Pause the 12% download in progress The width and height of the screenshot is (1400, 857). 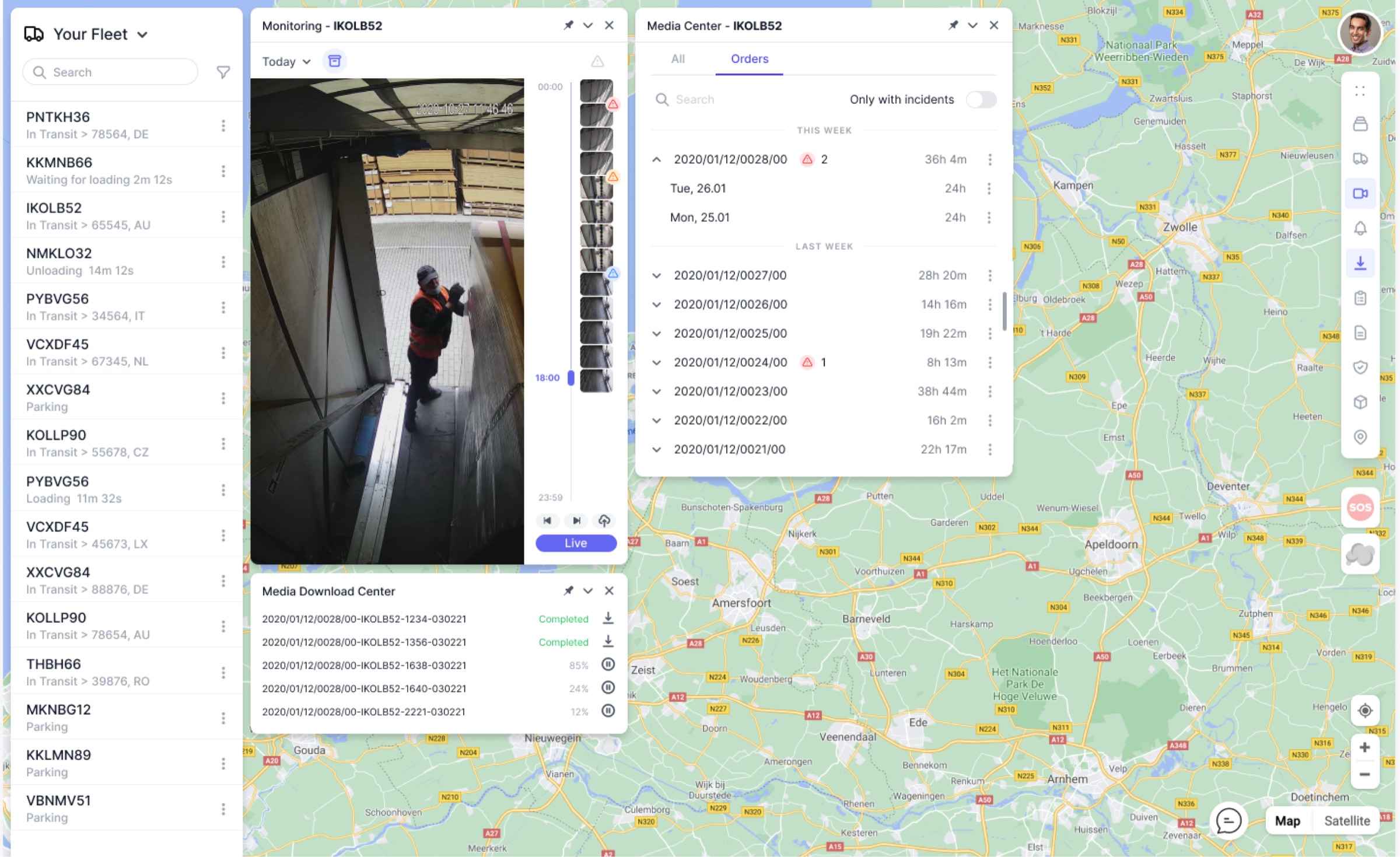[608, 711]
